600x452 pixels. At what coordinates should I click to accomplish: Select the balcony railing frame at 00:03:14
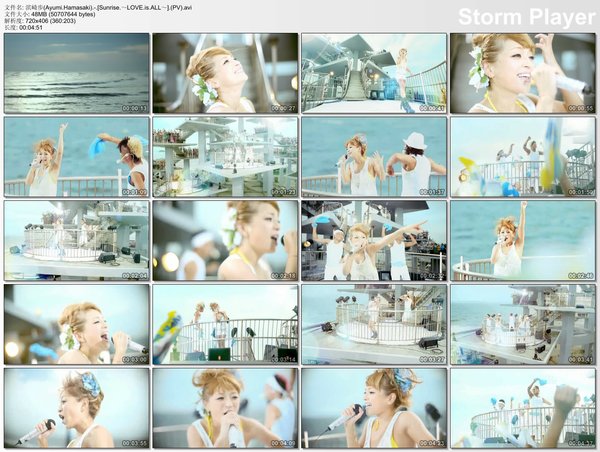(225, 325)
